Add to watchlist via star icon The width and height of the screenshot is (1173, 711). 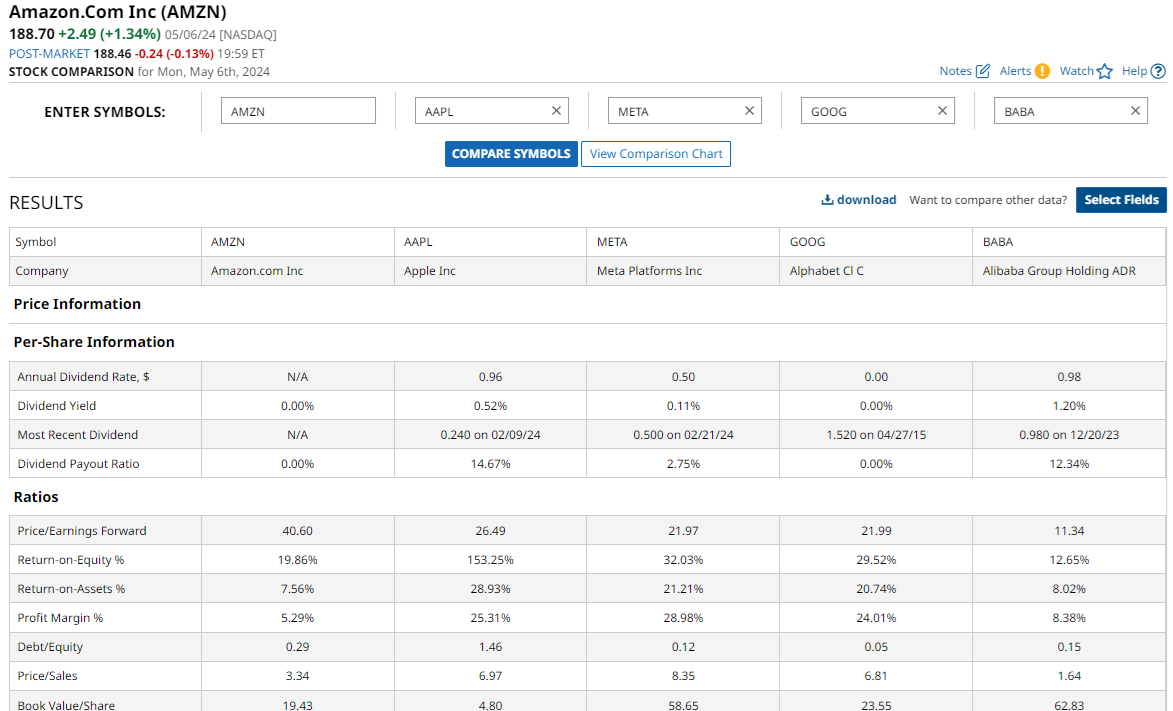point(1104,71)
